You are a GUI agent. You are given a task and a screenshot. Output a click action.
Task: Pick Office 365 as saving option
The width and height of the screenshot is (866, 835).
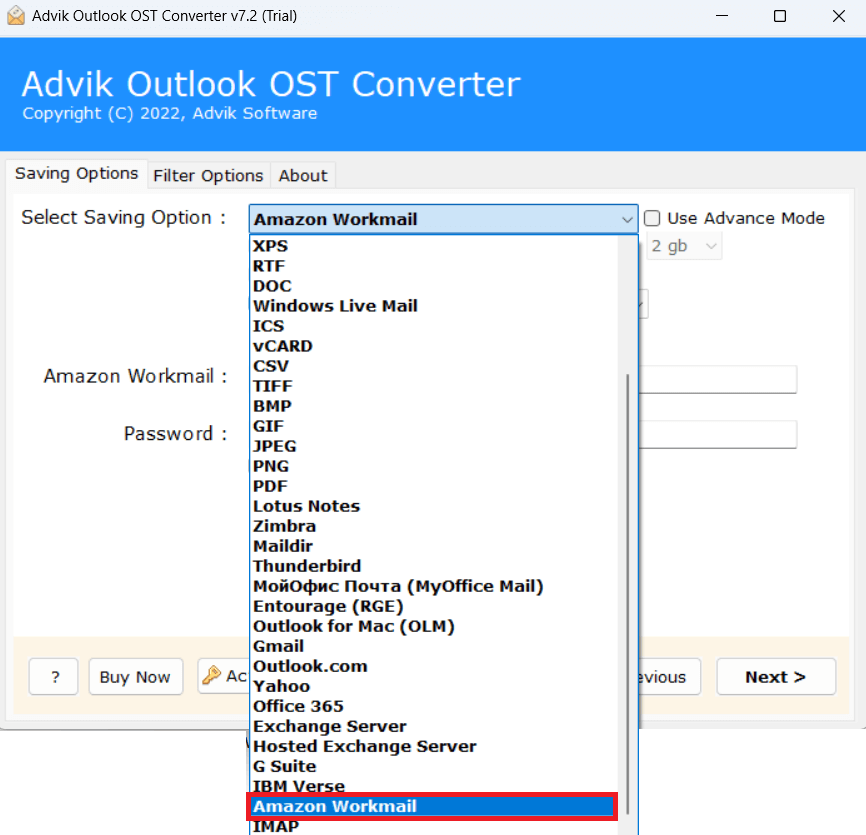[x=434, y=706]
